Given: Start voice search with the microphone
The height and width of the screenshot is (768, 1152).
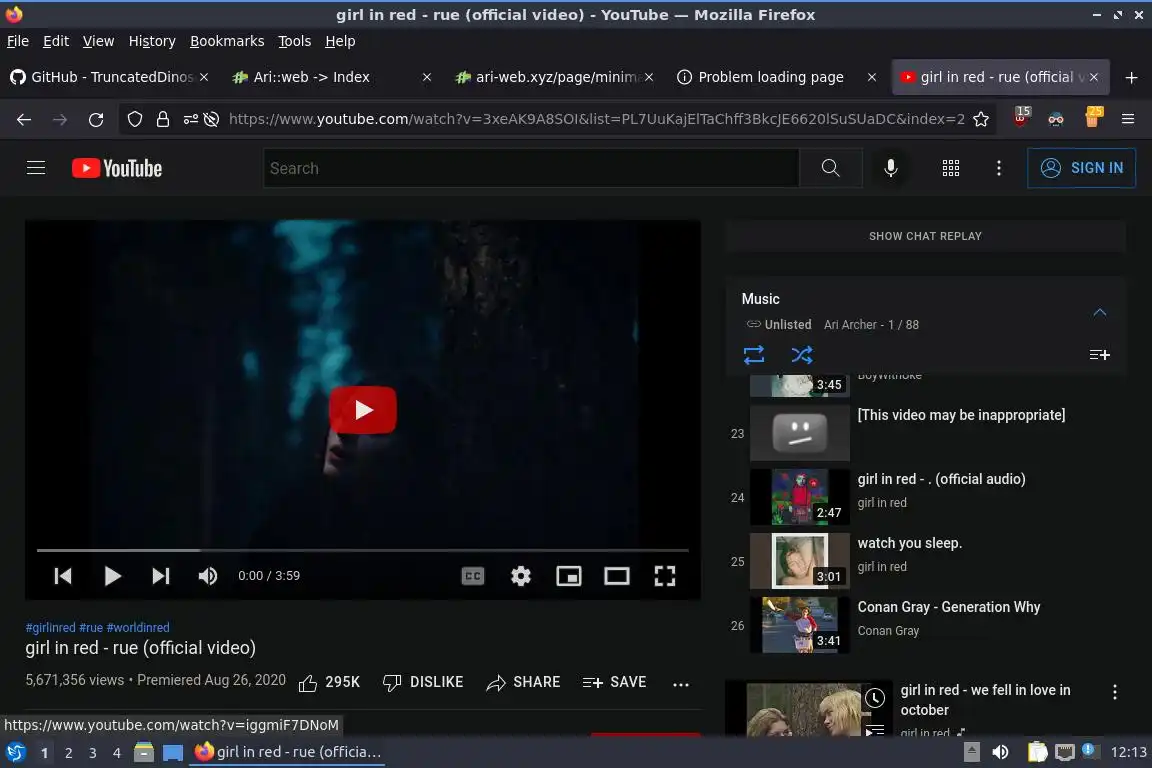Looking at the screenshot, I should 890,168.
